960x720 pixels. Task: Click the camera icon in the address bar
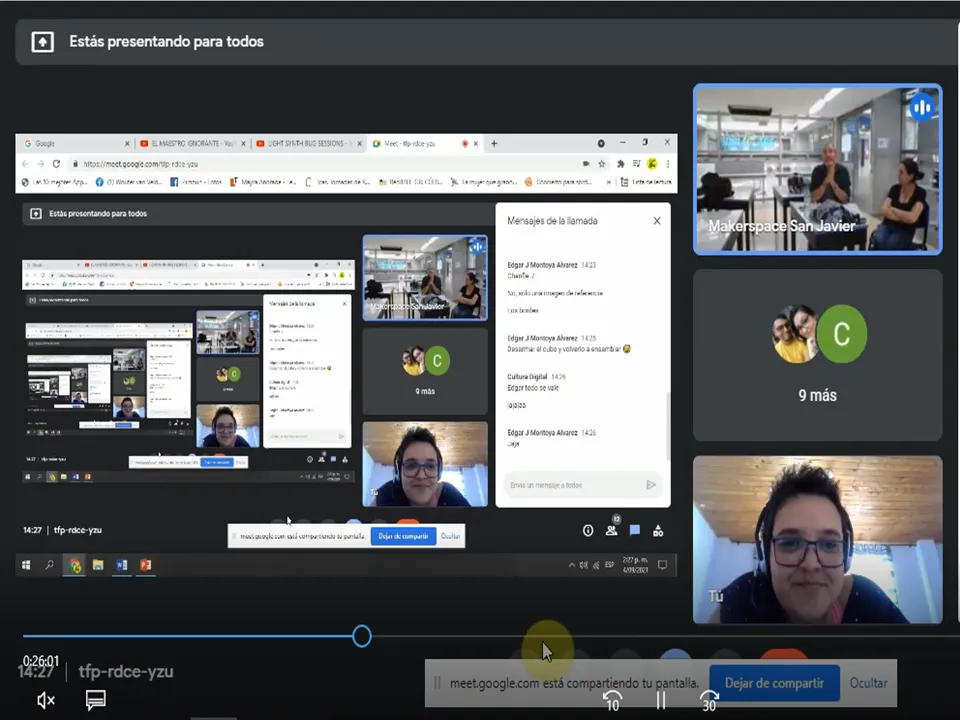(x=586, y=163)
